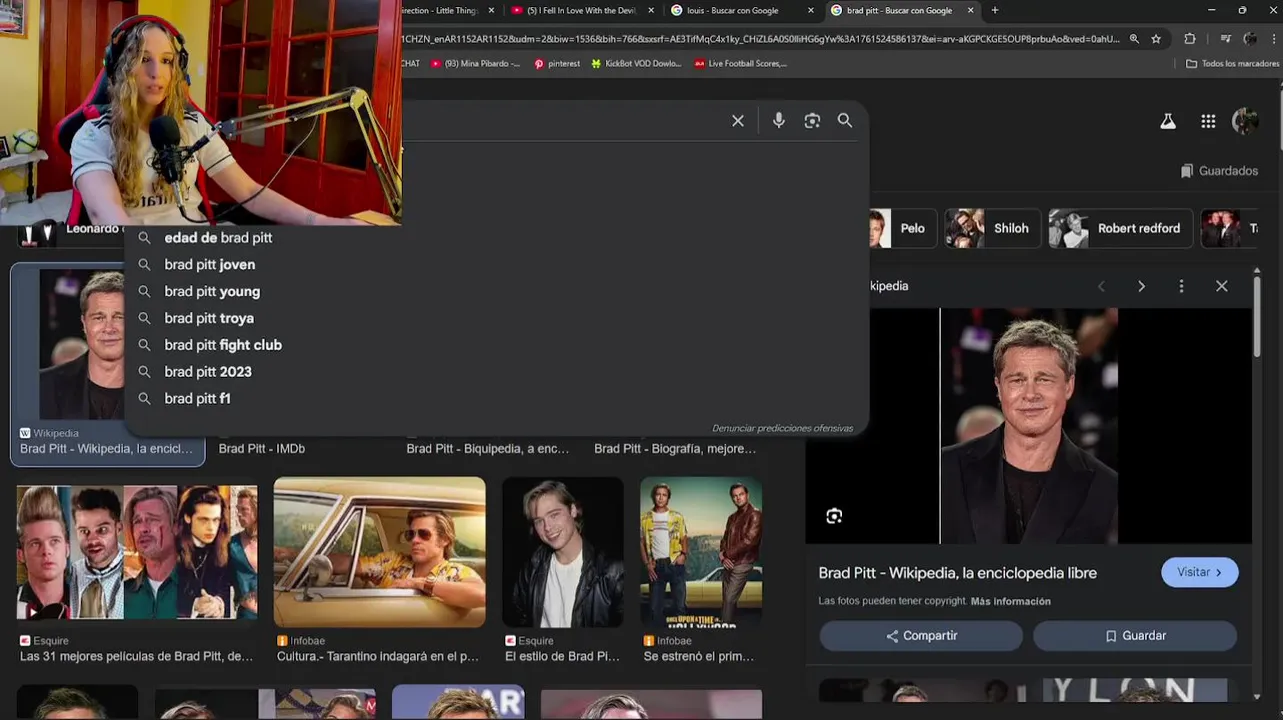The height and width of the screenshot is (720, 1283).
Task: Bookmark this page with the star icon
Action: tap(1156, 39)
